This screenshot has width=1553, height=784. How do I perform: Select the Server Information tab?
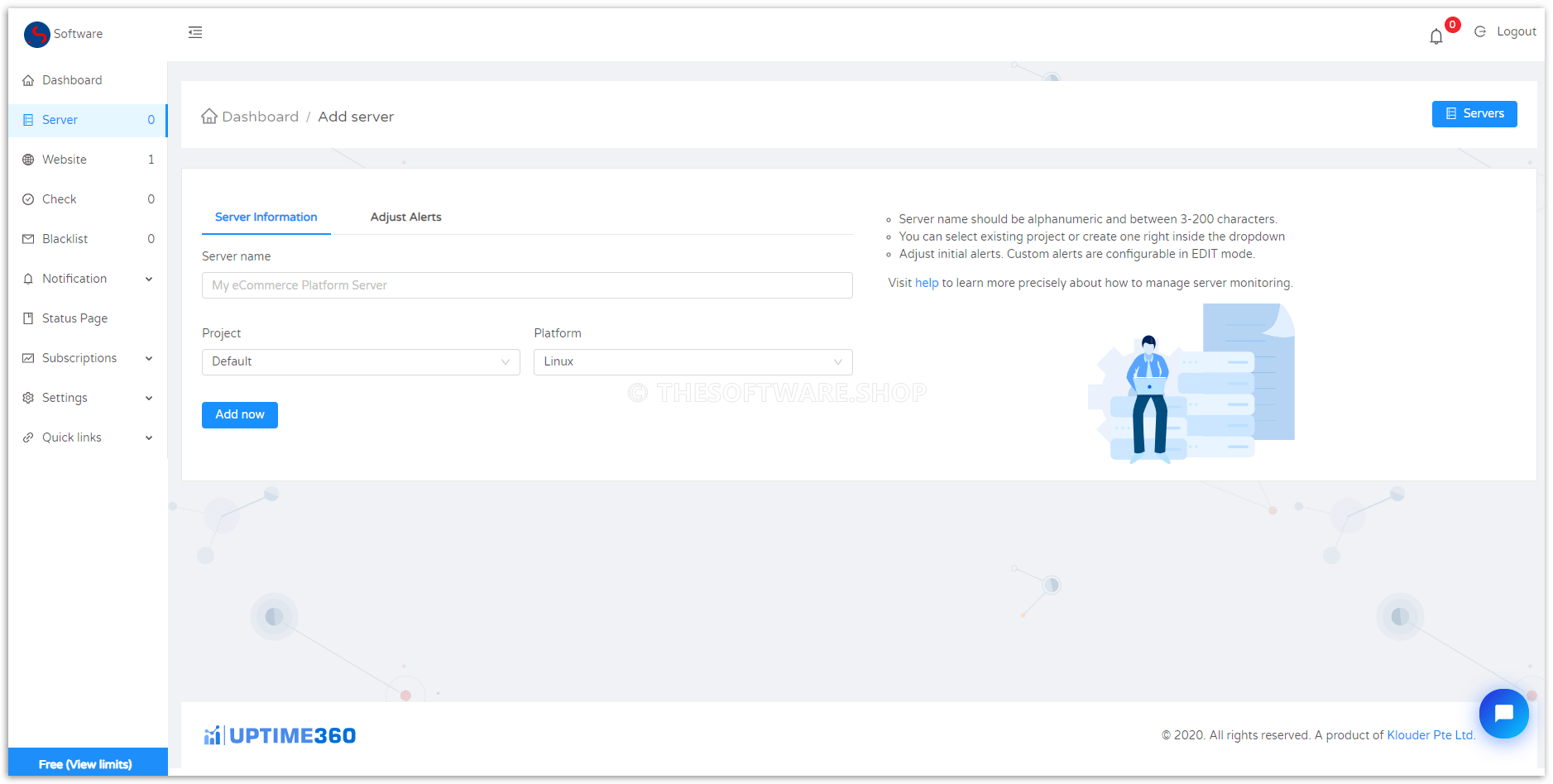[266, 217]
